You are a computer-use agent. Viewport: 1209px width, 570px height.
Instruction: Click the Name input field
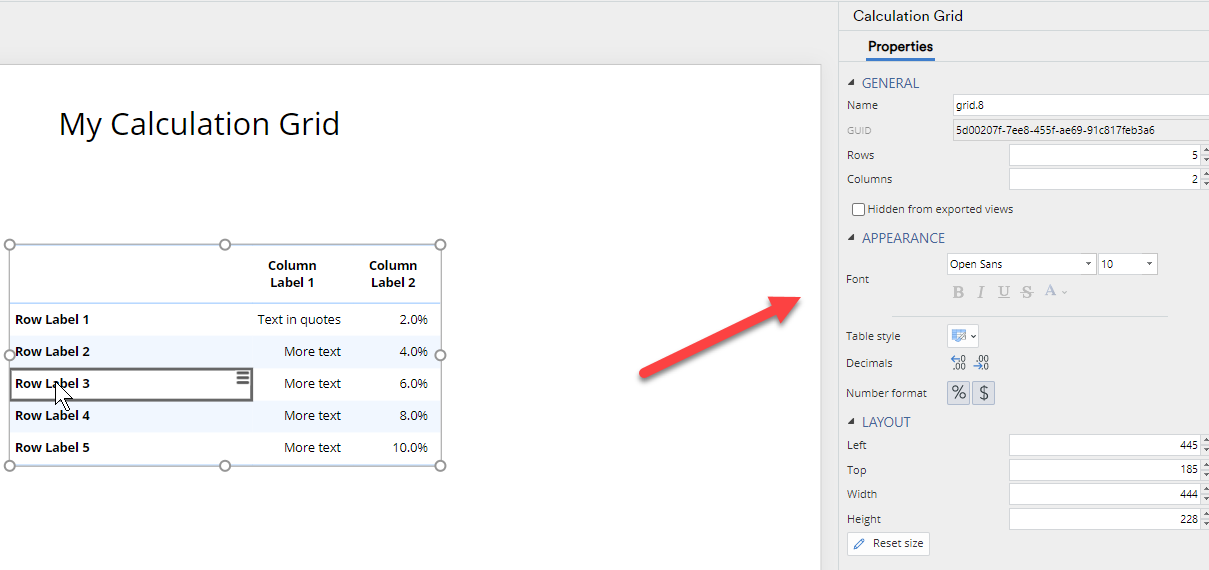click(x=1080, y=105)
